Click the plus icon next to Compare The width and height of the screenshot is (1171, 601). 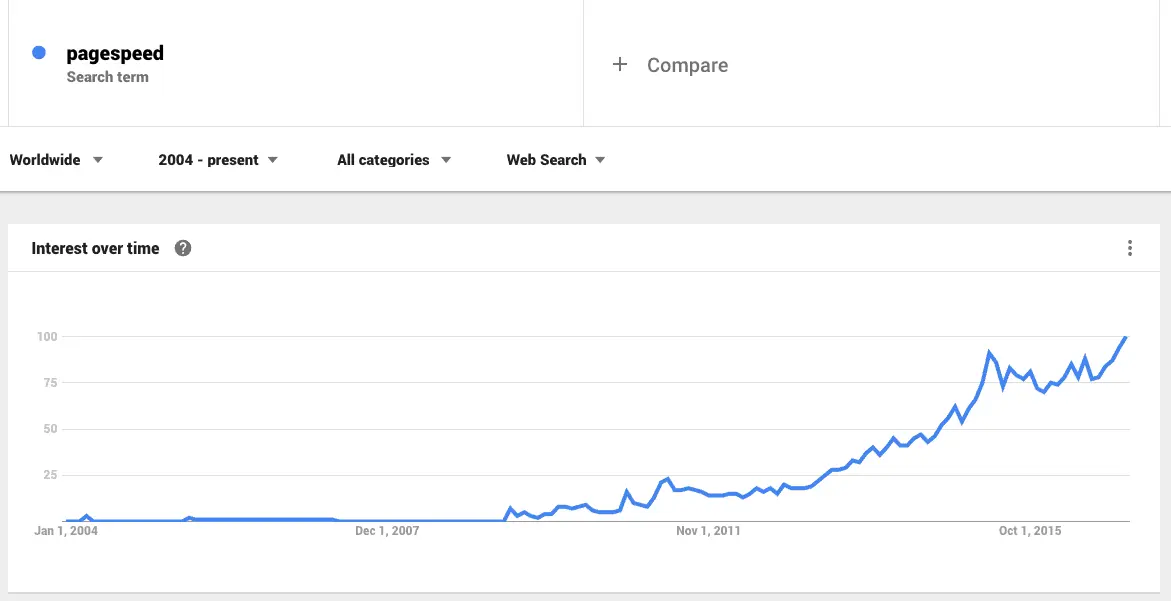point(619,65)
